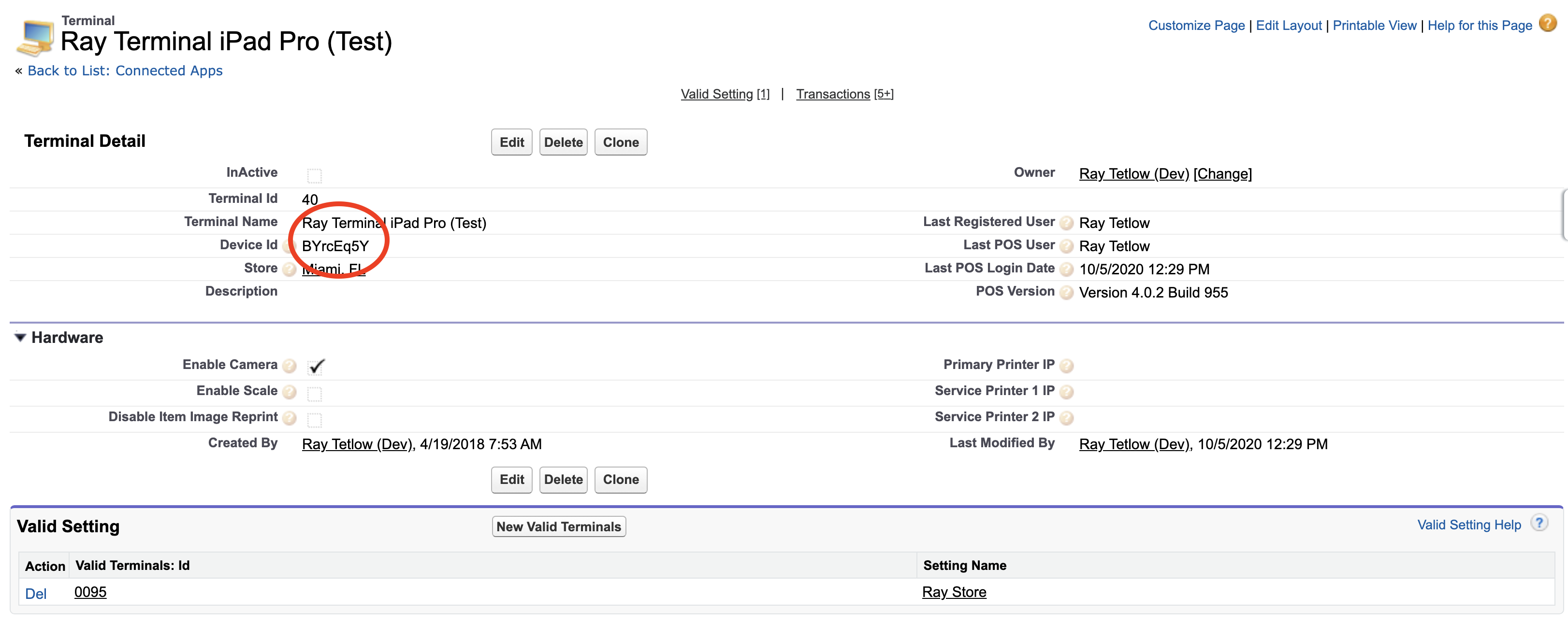
Task: Click the Change owner link
Action: point(1222,174)
